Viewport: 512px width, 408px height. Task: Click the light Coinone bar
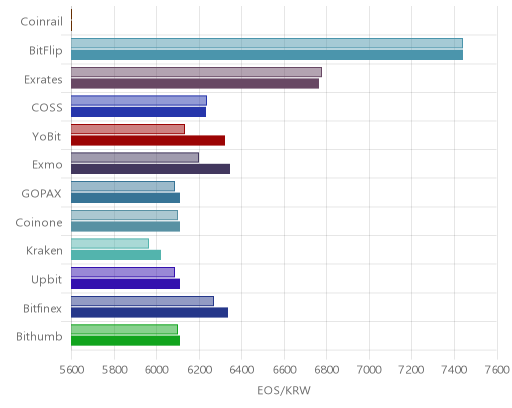click(x=124, y=215)
